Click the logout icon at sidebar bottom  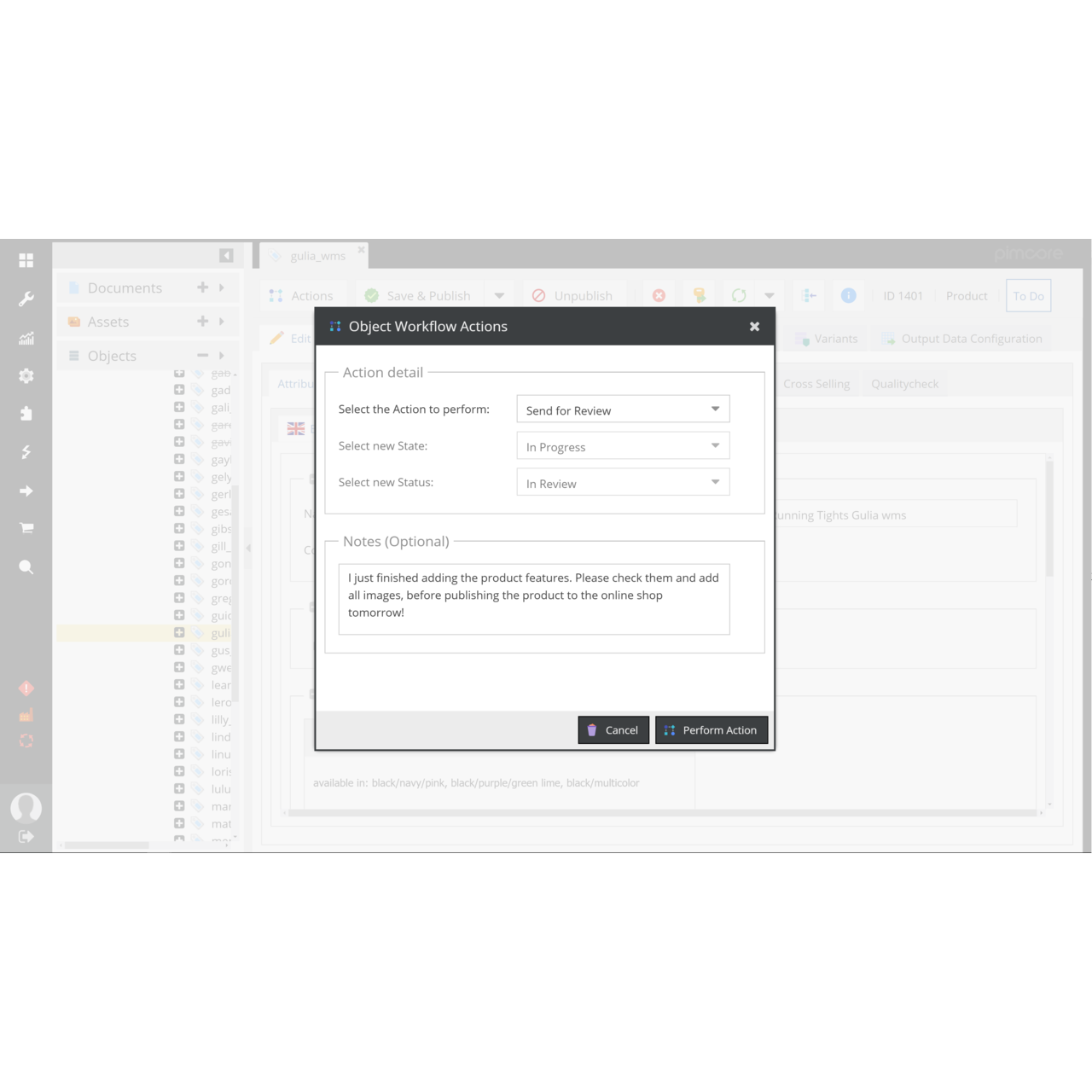coord(26,836)
